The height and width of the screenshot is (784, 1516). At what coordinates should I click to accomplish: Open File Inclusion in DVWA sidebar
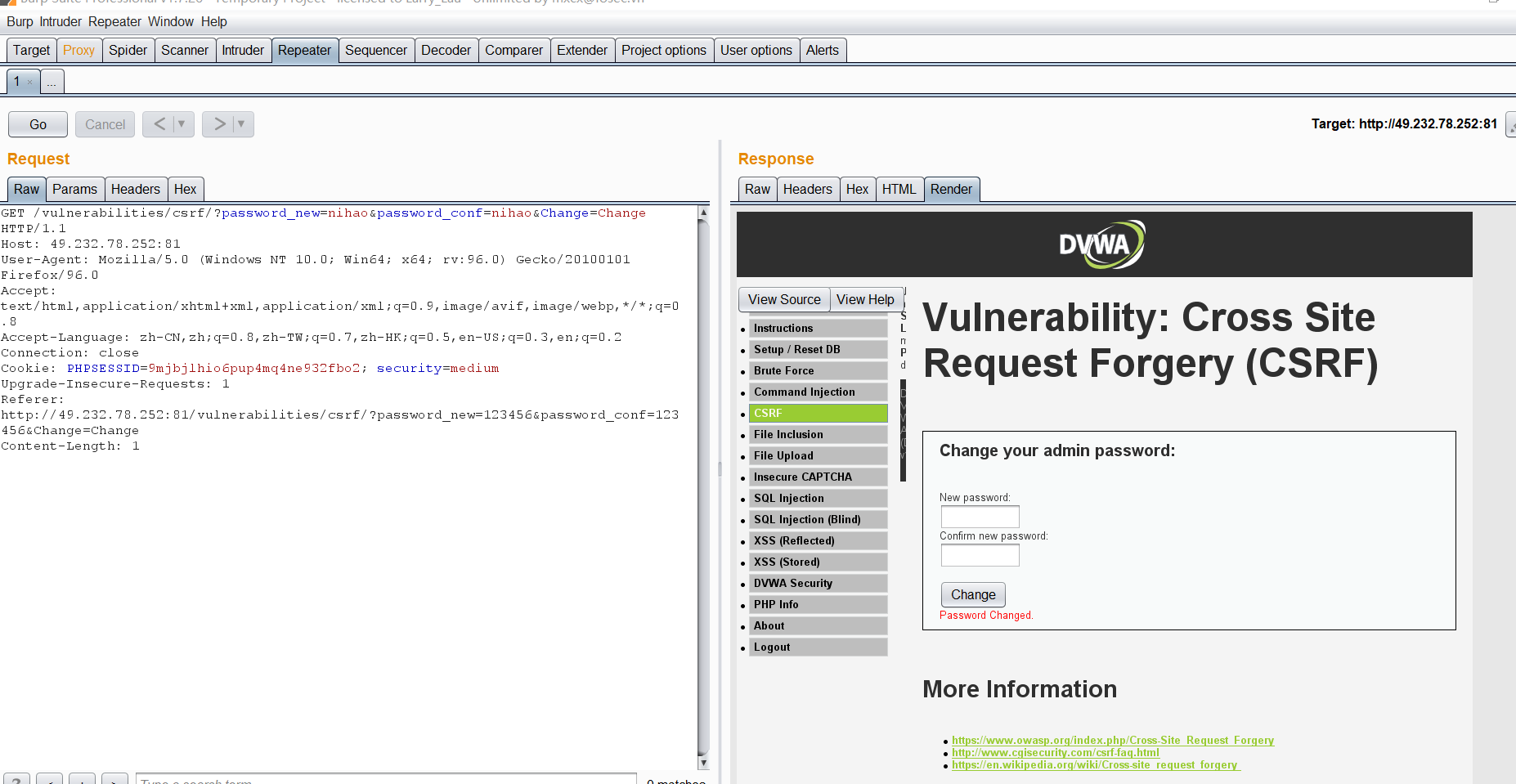point(818,434)
